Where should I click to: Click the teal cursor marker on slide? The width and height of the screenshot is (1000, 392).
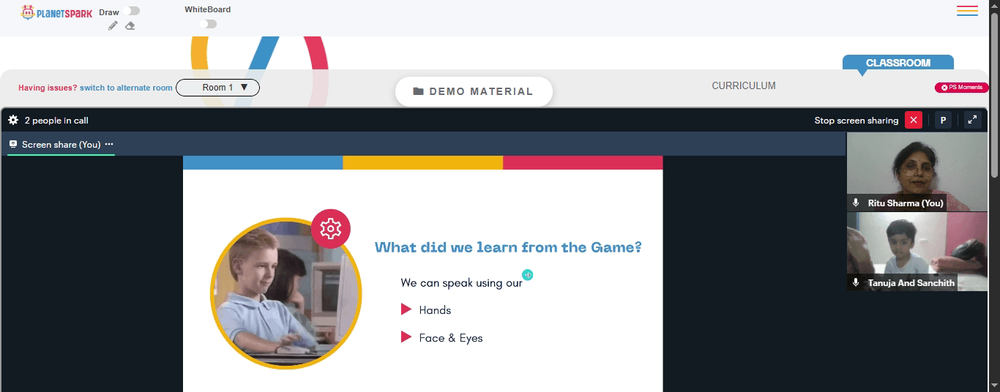coord(527,275)
